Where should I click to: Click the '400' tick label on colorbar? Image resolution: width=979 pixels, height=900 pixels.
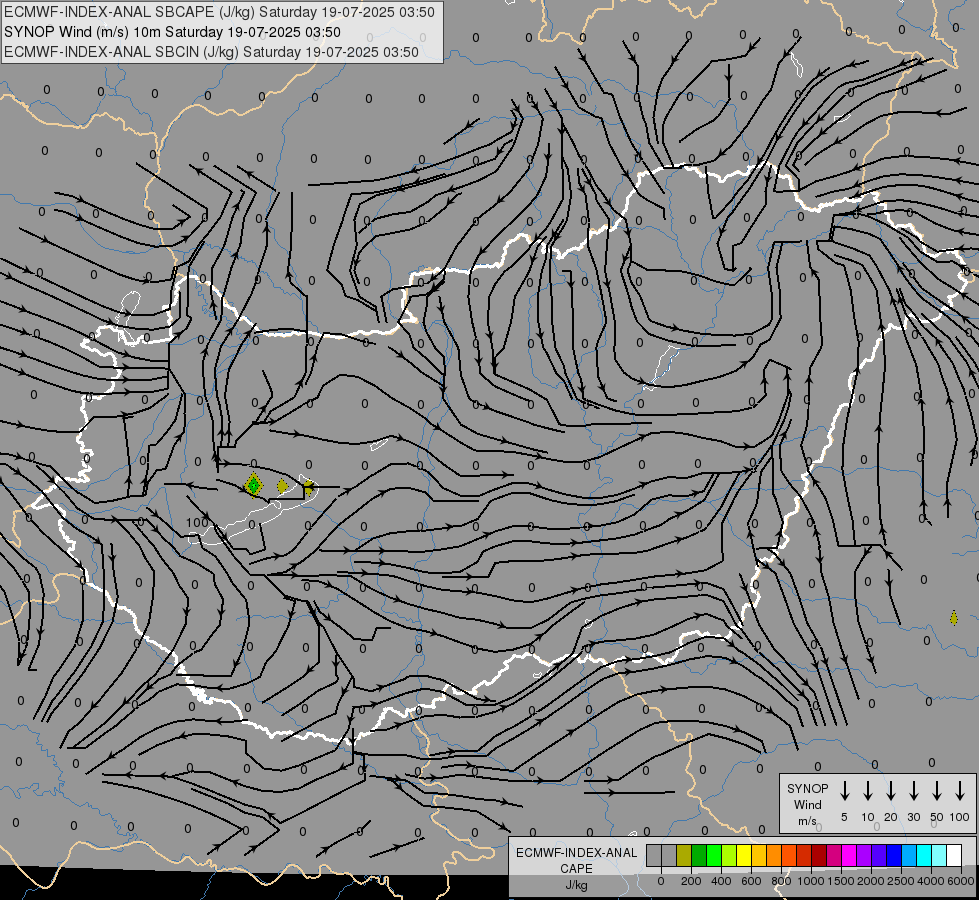tap(721, 881)
